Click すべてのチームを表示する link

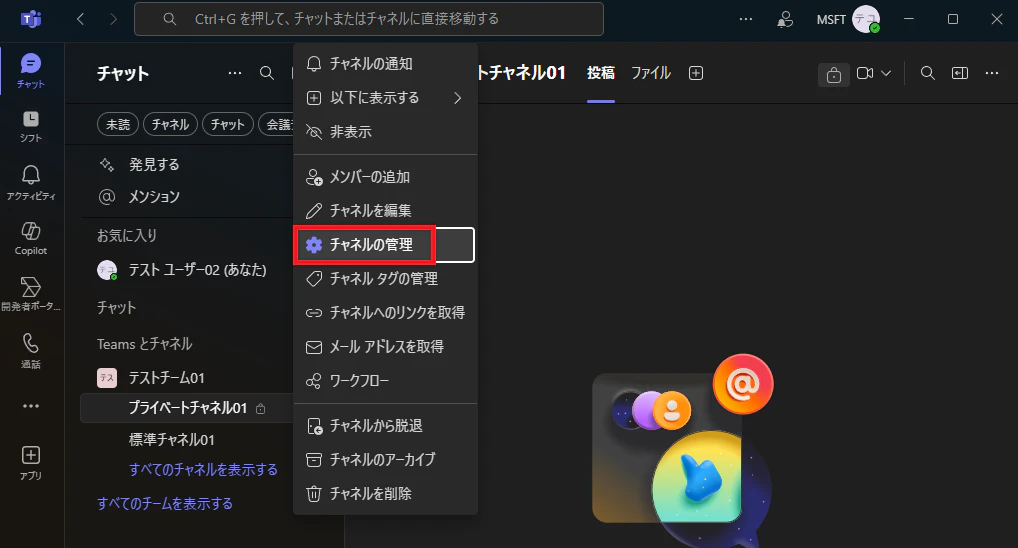coord(165,503)
